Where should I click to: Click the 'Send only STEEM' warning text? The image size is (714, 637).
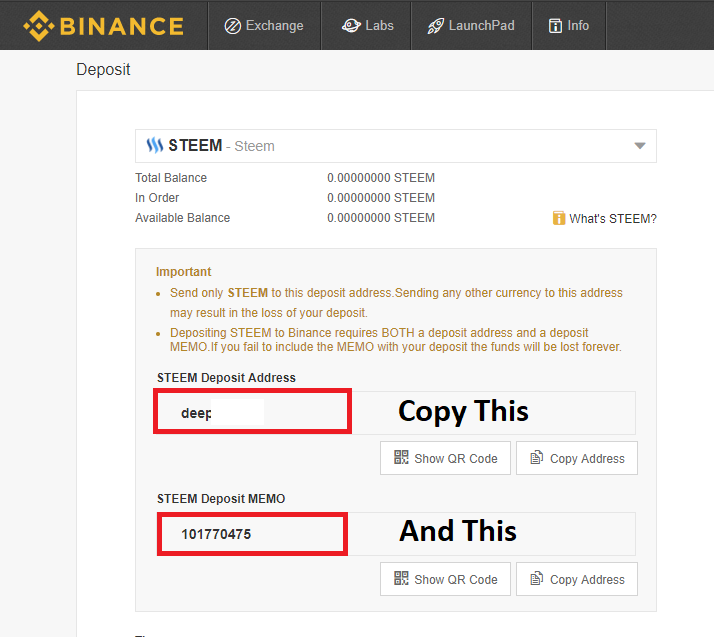click(x=396, y=302)
